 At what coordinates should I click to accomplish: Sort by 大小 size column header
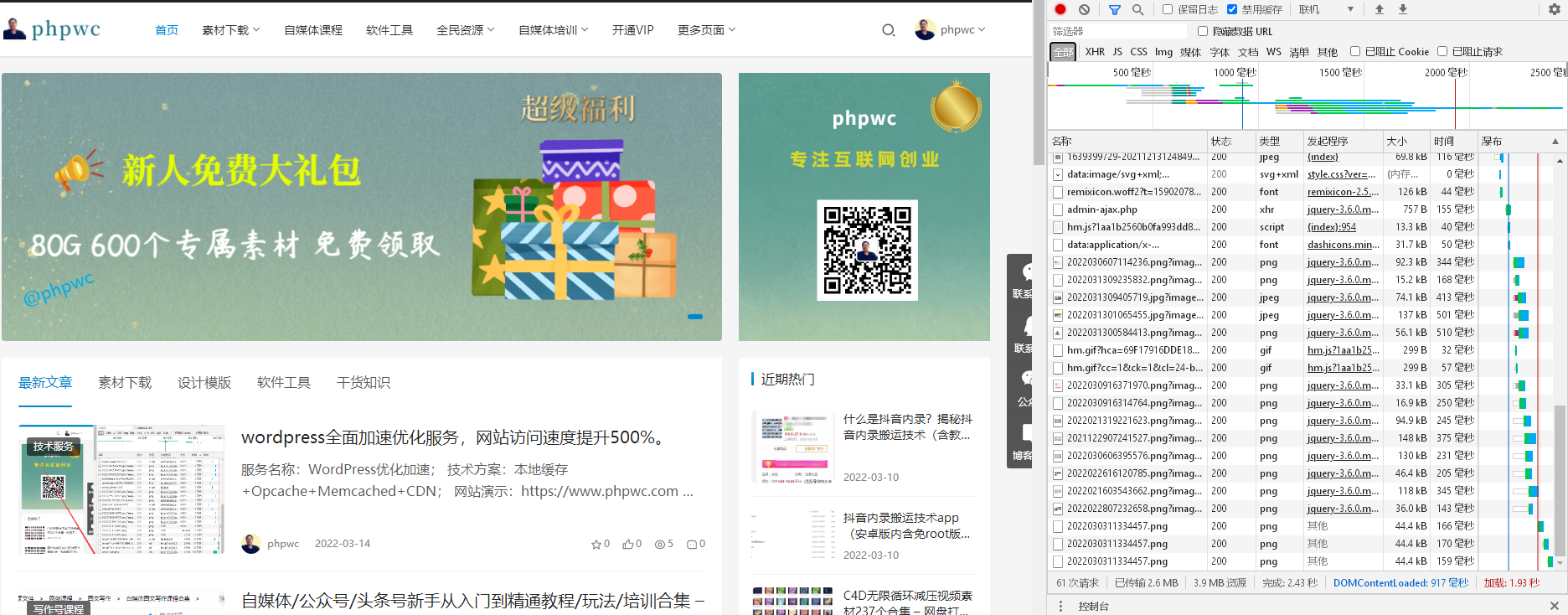click(1406, 142)
